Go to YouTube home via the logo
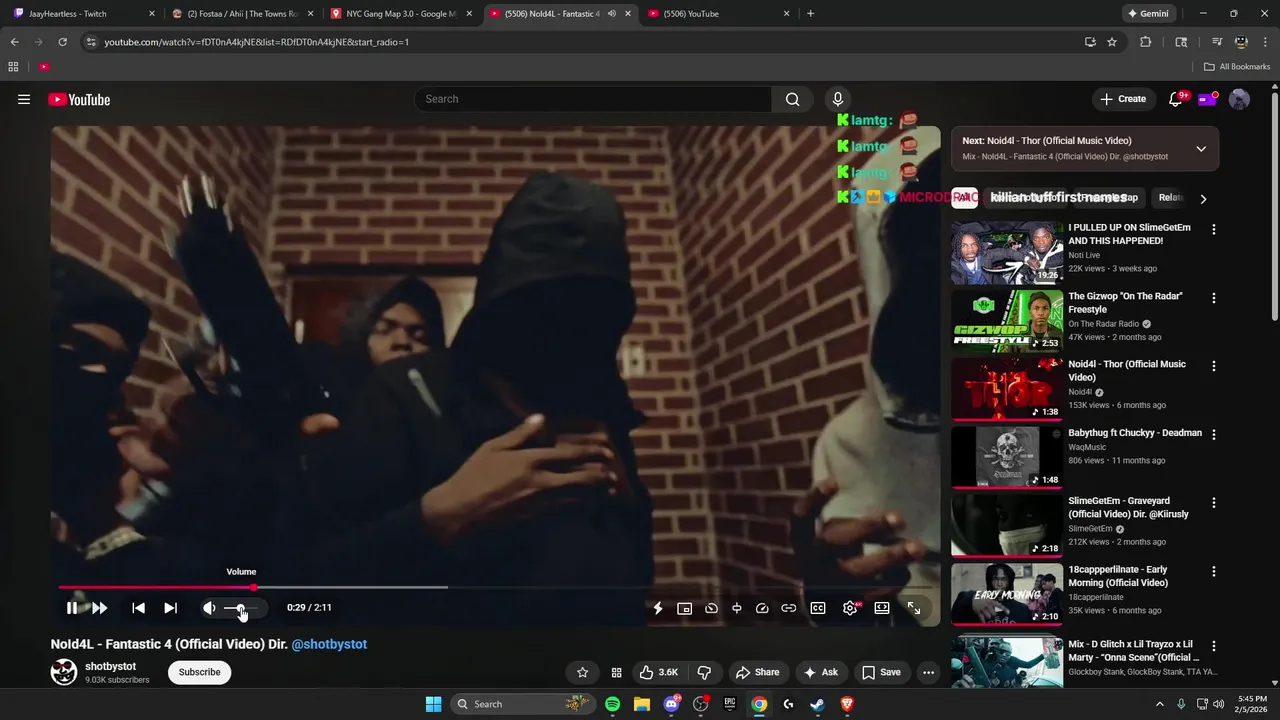This screenshot has height=720, width=1280. coord(79,99)
